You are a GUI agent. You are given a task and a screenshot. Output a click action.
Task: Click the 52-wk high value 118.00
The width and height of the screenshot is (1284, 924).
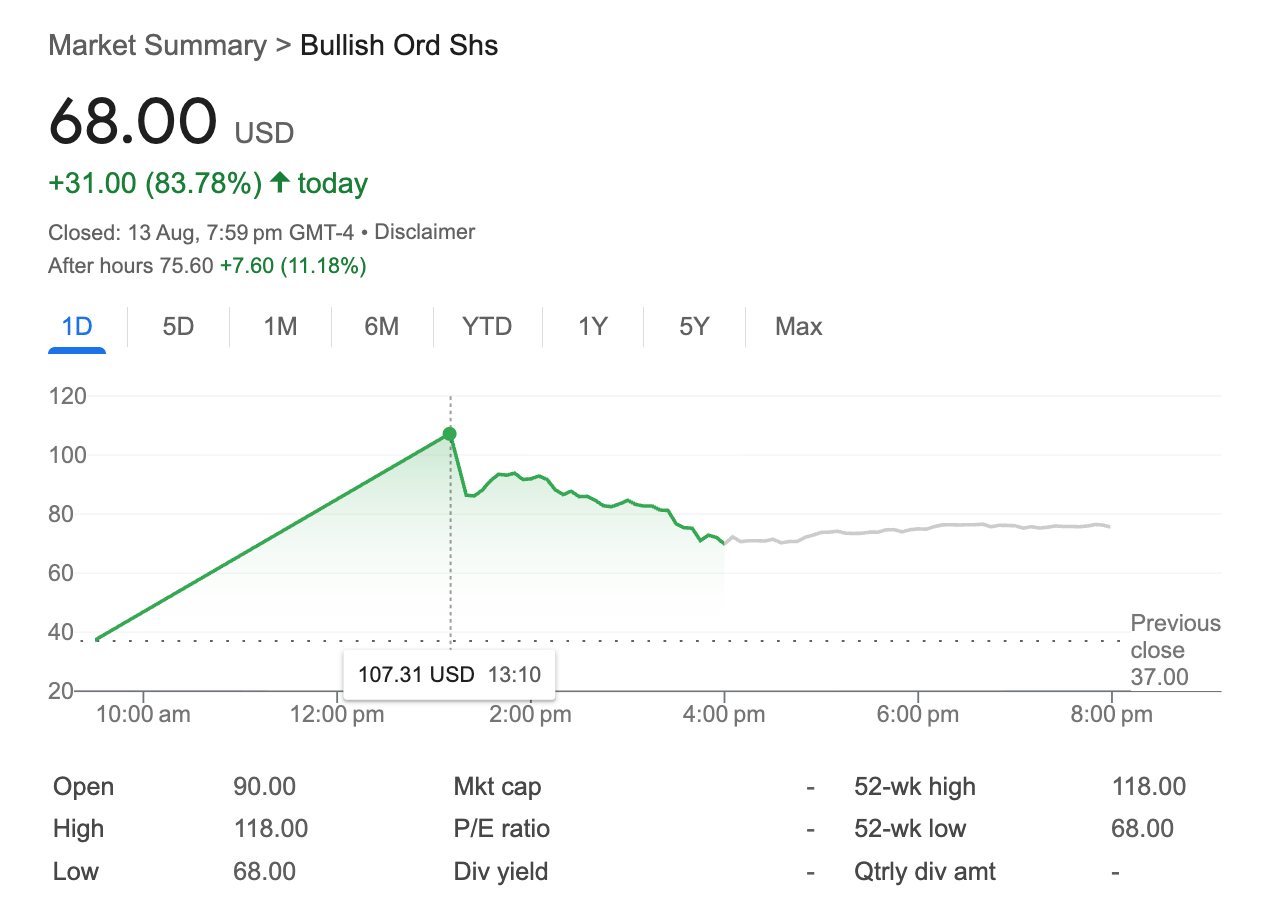coord(1148,787)
